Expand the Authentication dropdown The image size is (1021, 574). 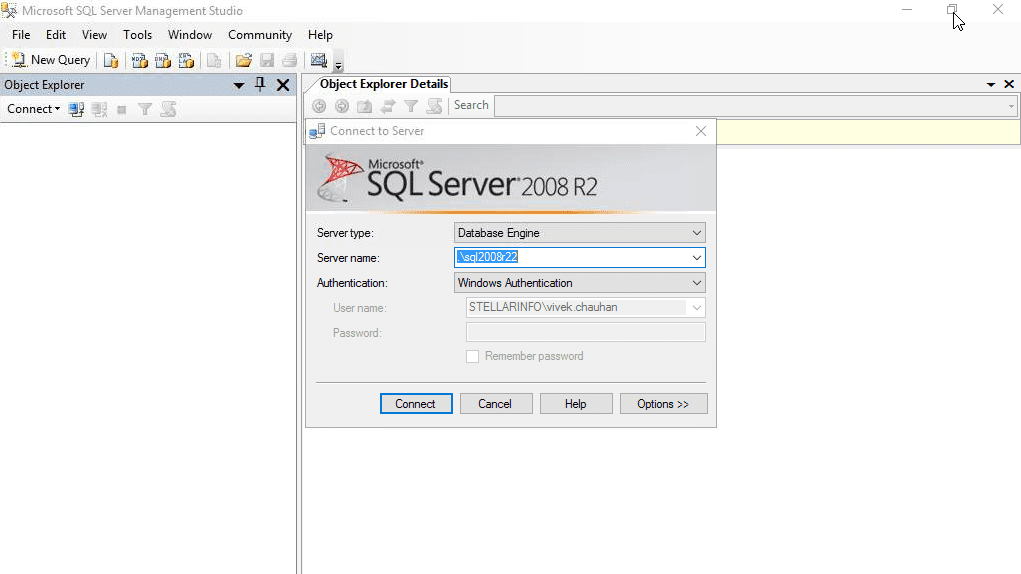(x=697, y=283)
